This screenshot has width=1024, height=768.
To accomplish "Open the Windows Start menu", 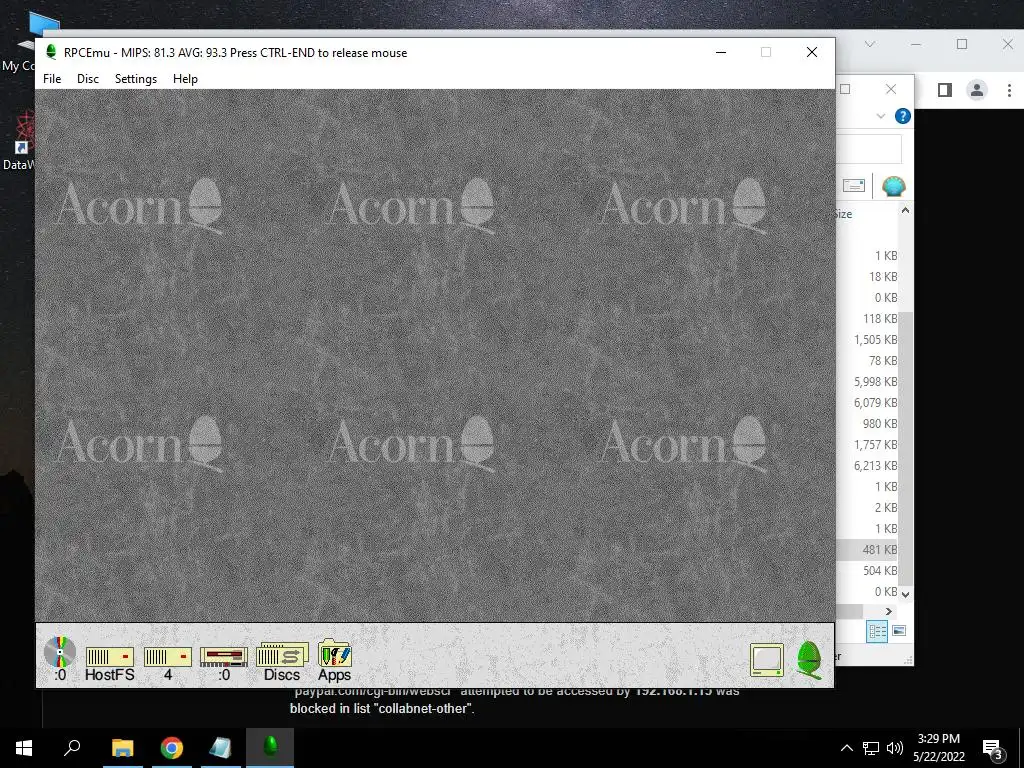I will click(x=24, y=748).
